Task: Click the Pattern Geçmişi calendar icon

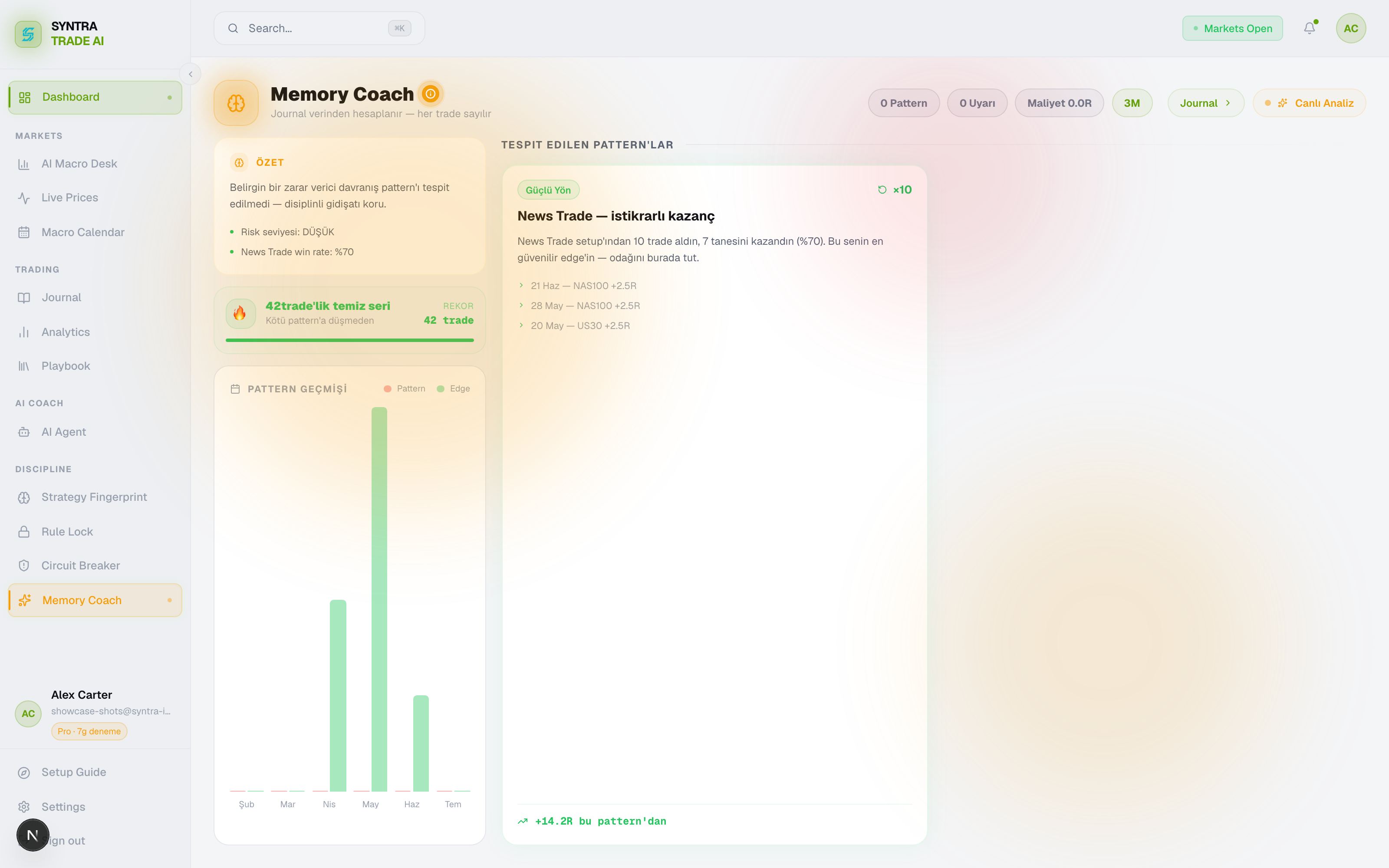Action: coord(235,389)
